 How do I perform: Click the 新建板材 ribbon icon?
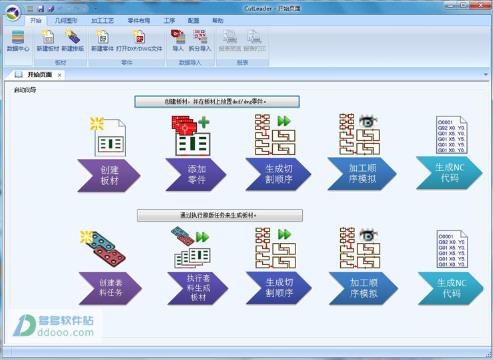48,41
